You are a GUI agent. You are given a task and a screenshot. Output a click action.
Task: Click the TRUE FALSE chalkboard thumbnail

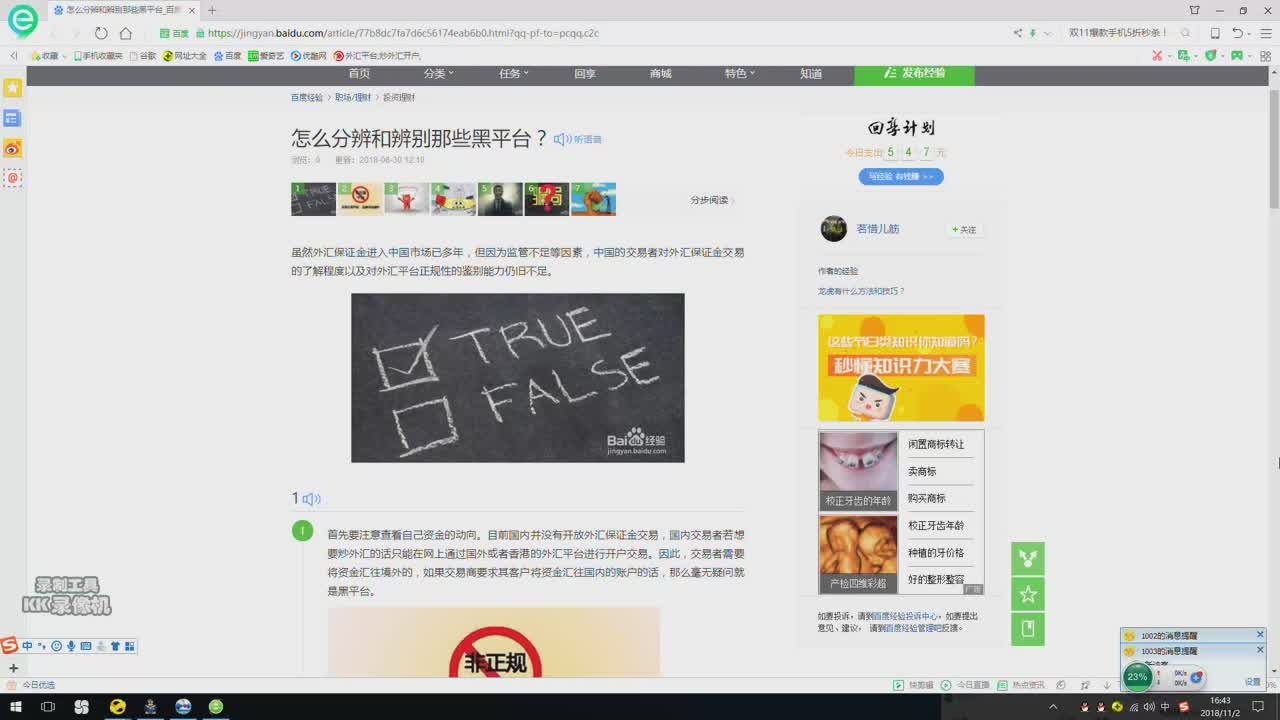313,199
